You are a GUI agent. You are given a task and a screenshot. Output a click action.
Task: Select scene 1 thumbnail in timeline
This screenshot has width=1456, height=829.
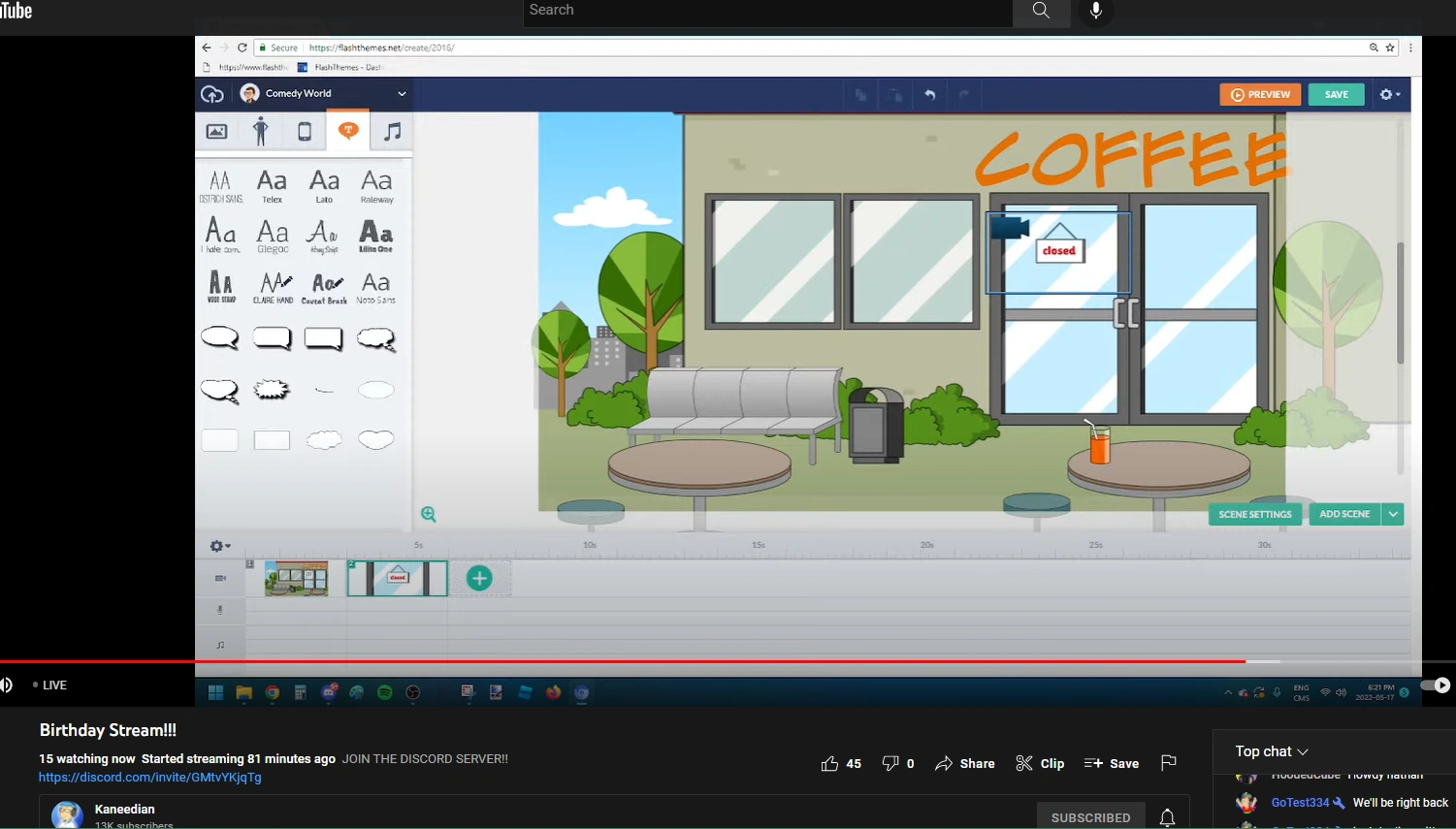(296, 579)
